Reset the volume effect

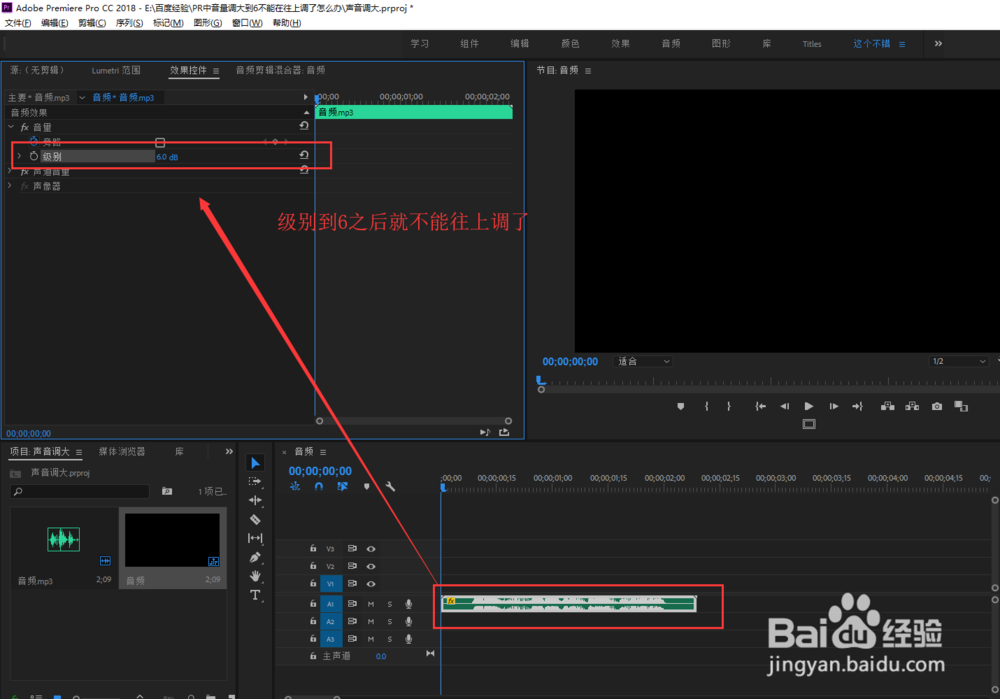tap(304, 126)
